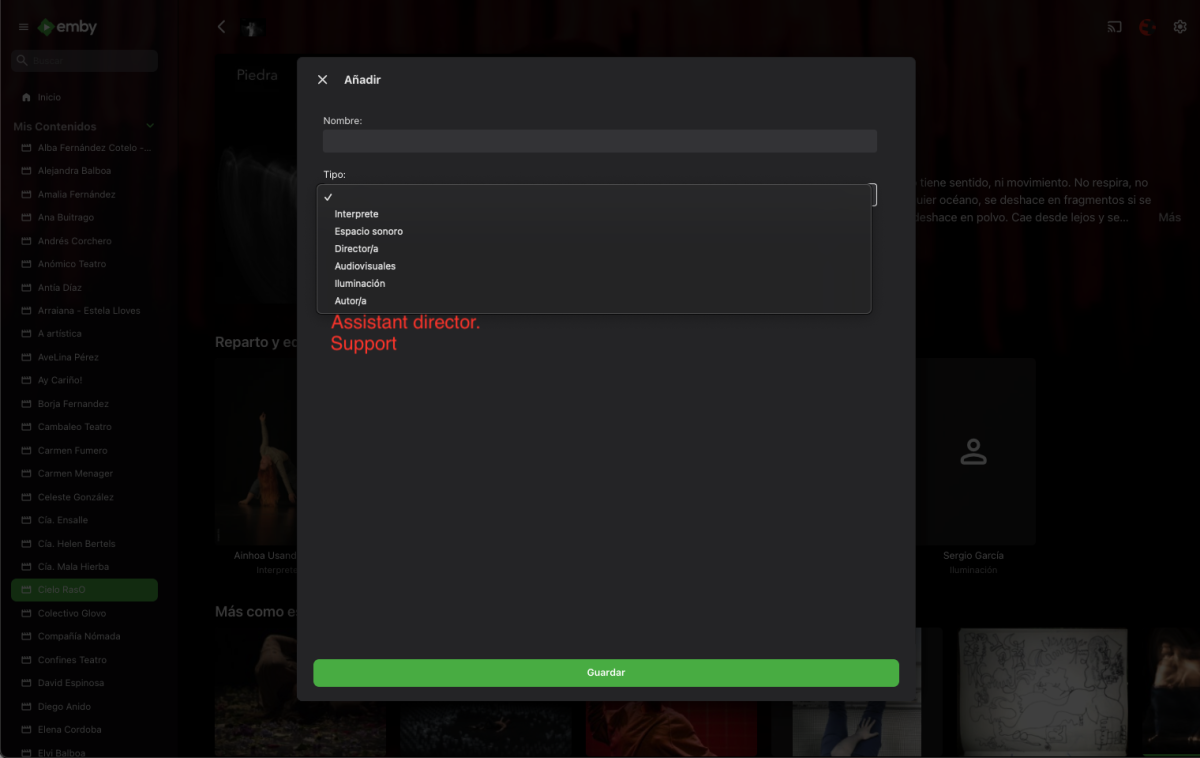This screenshot has height=758, width=1200.
Task: Save with the Guardar button
Action: pos(606,673)
